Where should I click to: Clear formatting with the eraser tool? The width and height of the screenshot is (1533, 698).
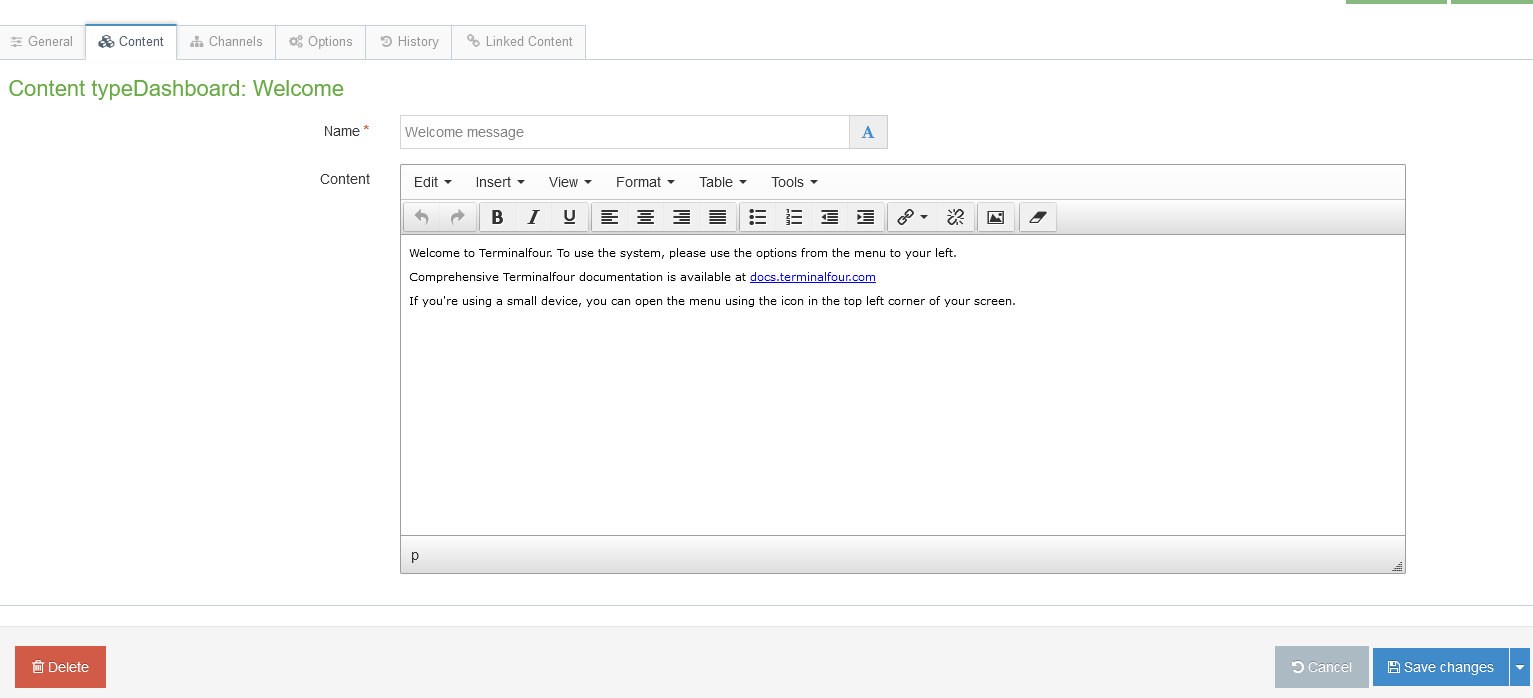(x=1037, y=217)
